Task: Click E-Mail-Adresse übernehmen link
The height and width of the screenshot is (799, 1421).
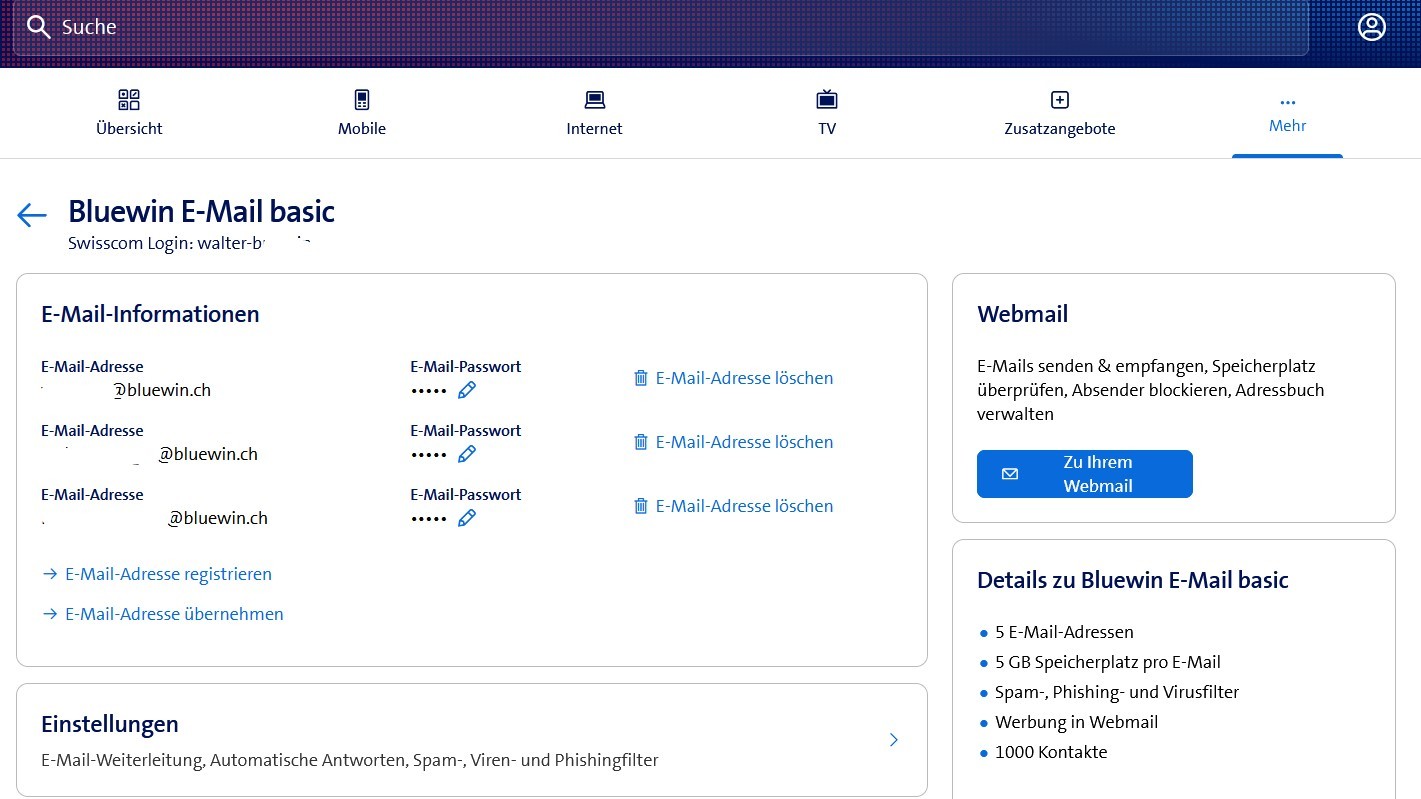Action: point(174,614)
